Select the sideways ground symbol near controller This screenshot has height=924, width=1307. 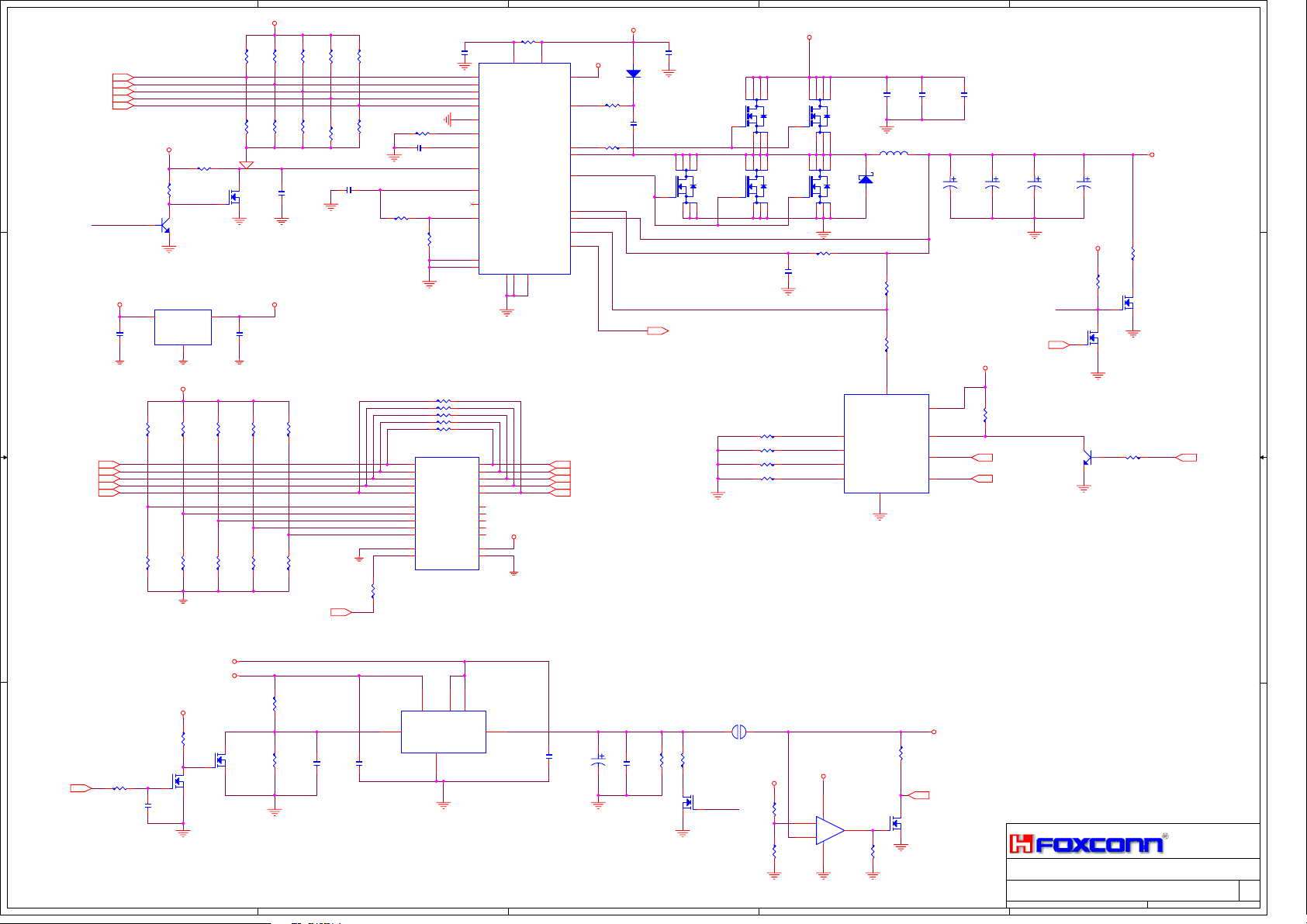click(448, 119)
